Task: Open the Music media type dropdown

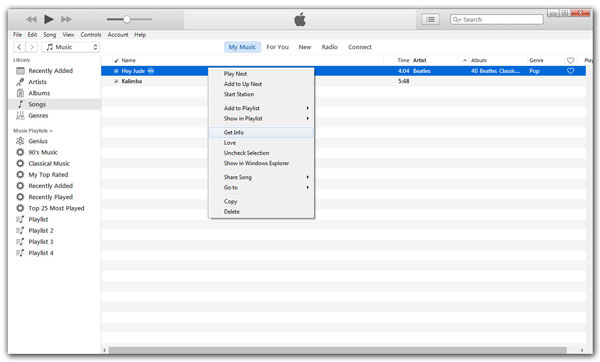Action: tap(70, 47)
